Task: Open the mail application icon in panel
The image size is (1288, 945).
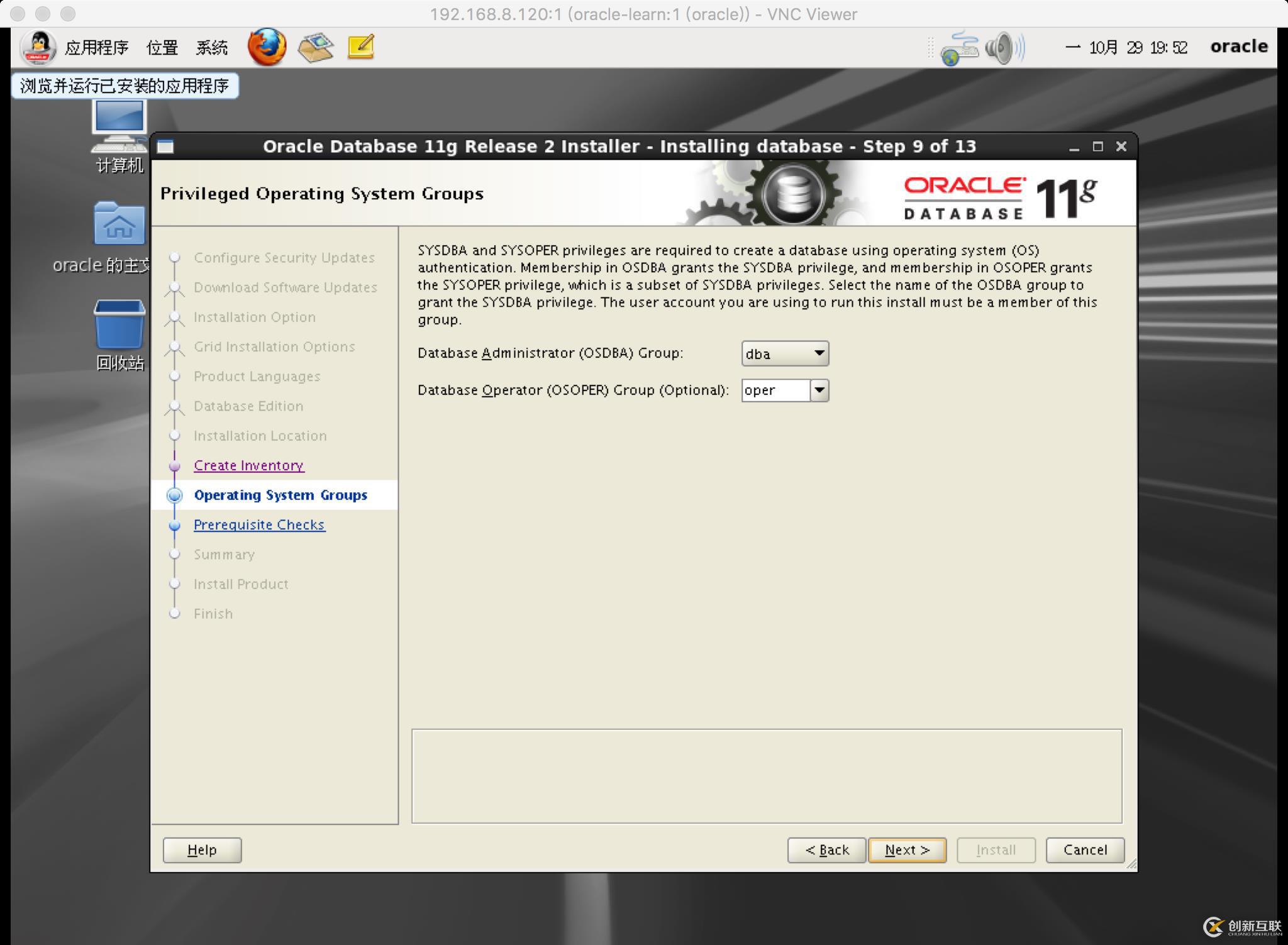Action: pyautogui.click(x=316, y=47)
